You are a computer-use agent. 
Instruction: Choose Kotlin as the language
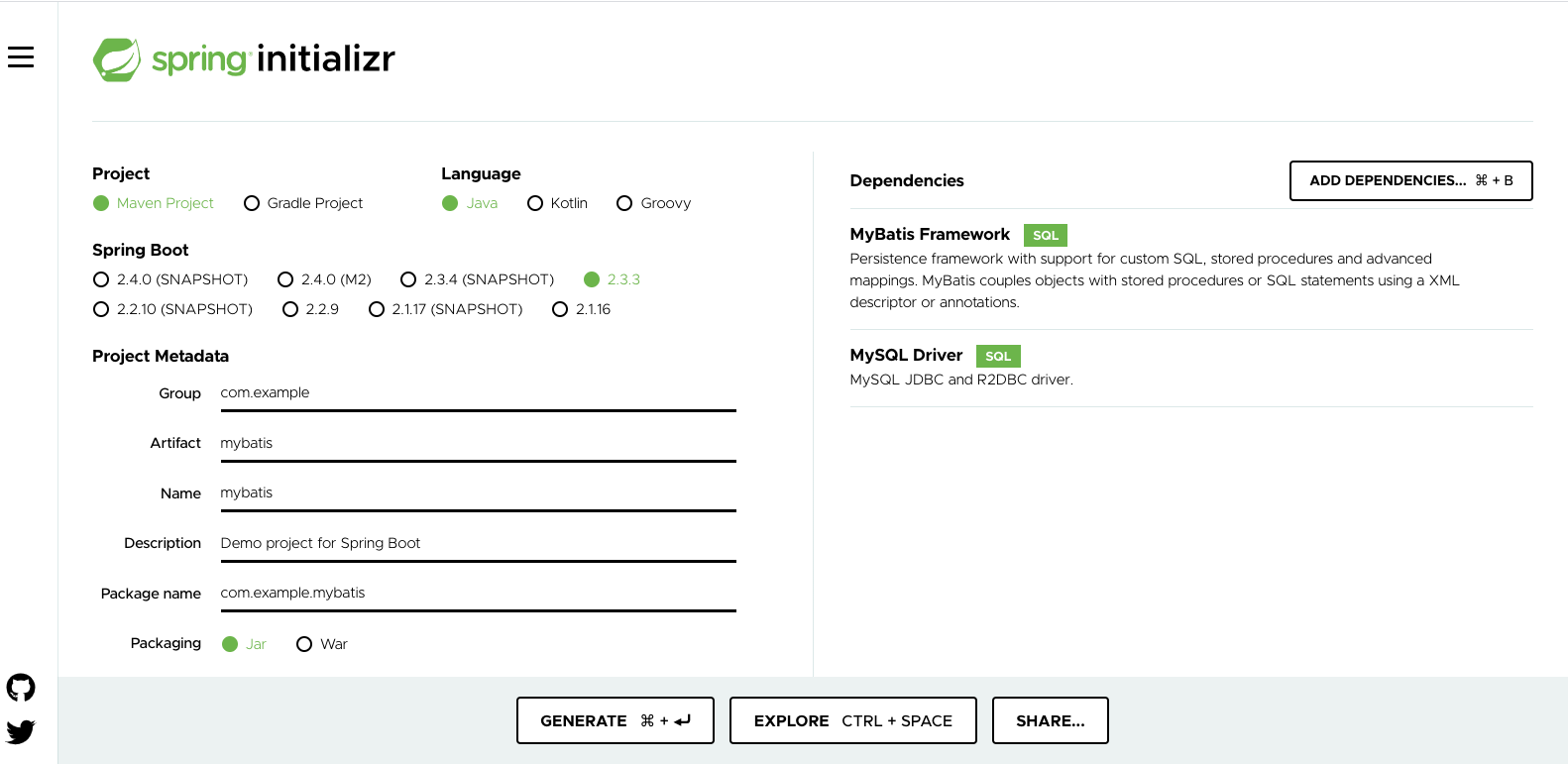(x=535, y=203)
